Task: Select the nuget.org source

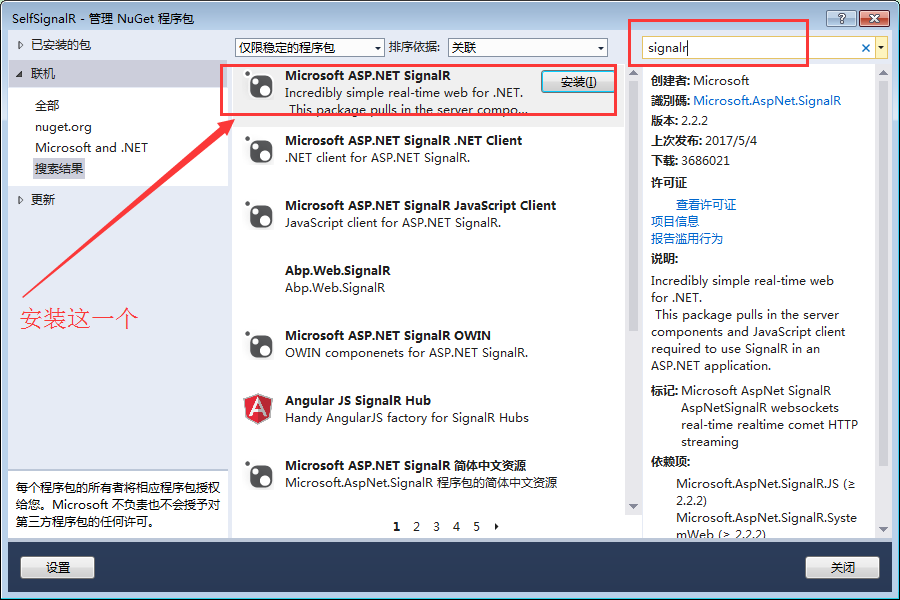Action: click(x=63, y=127)
